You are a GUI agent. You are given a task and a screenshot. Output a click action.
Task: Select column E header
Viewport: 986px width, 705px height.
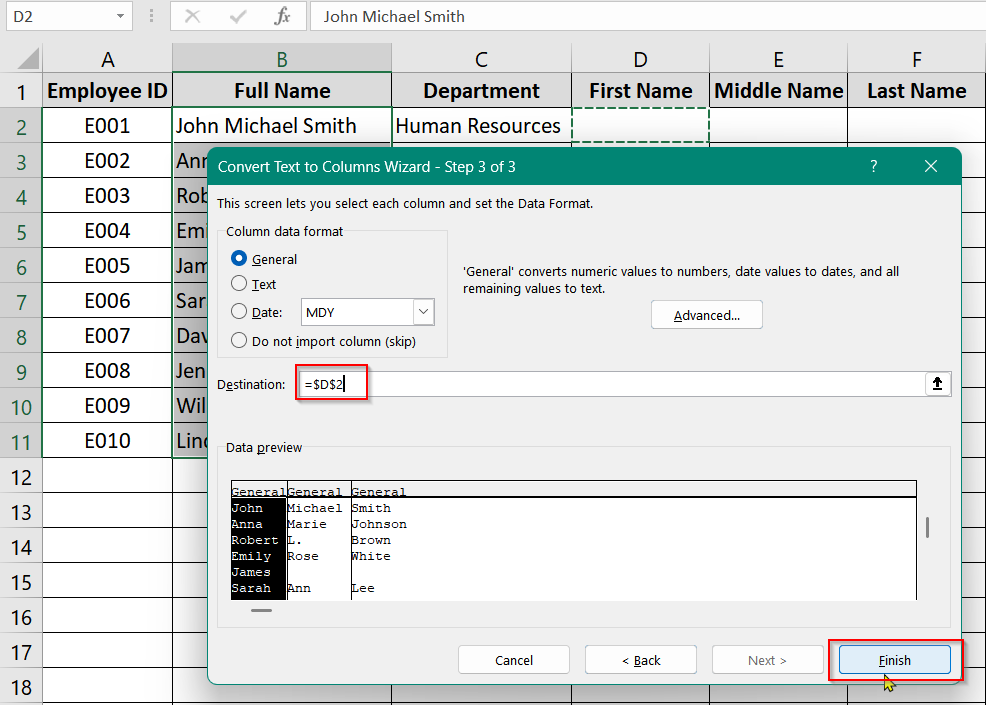[x=778, y=59]
